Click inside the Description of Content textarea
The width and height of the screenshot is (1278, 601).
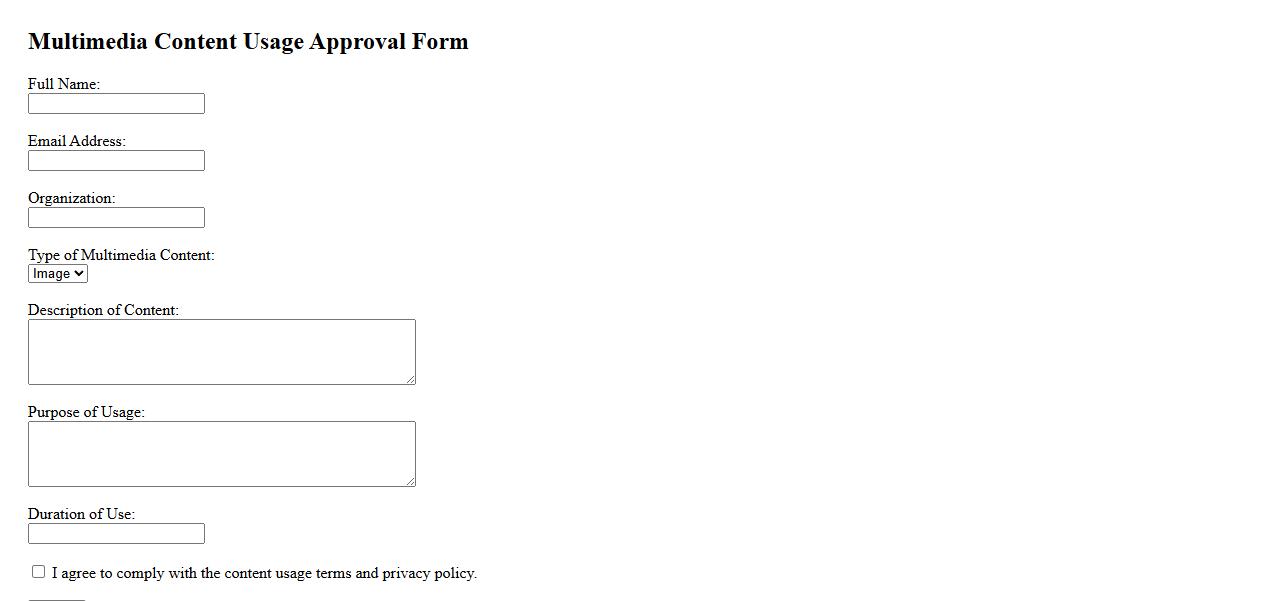[x=221, y=352]
